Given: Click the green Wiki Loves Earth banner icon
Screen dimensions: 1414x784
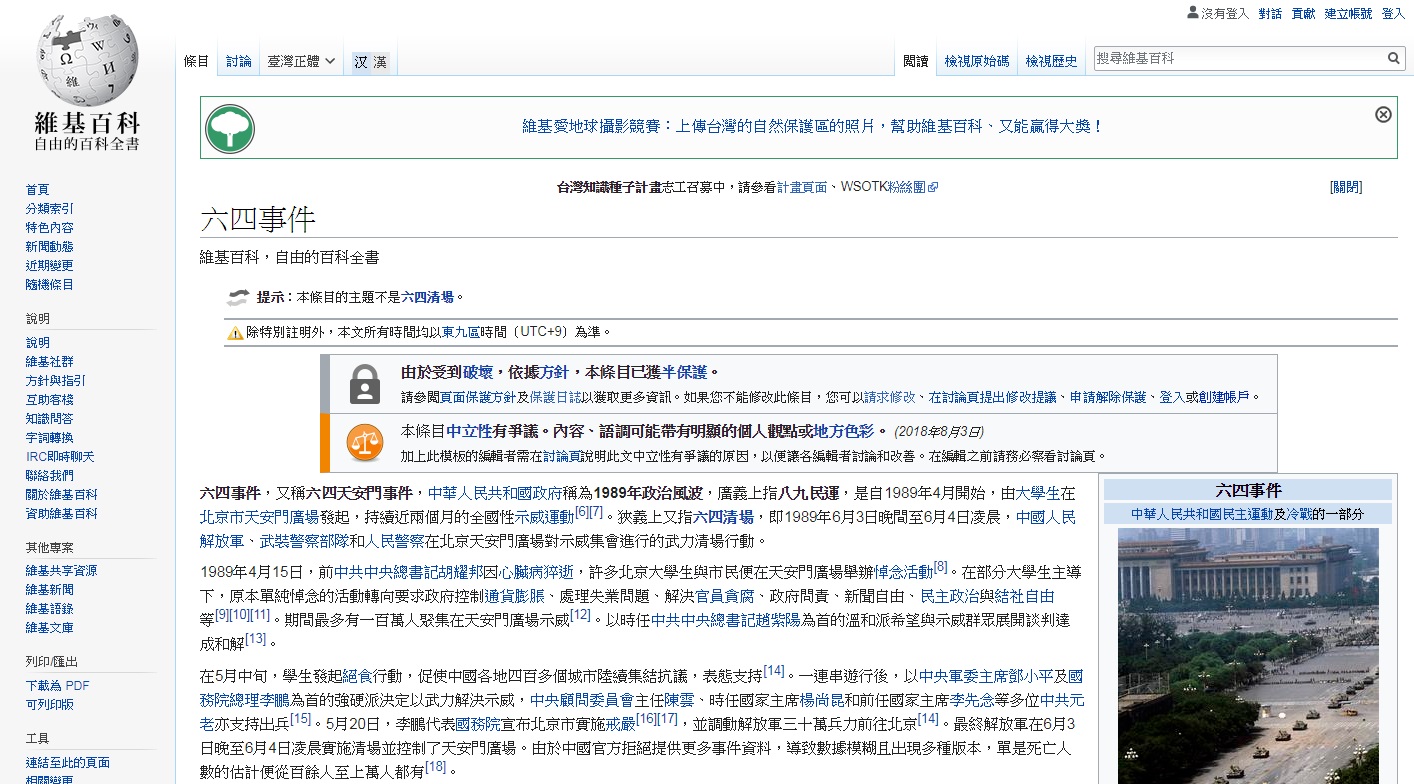Looking at the screenshot, I should pyautogui.click(x=229, y=127).
